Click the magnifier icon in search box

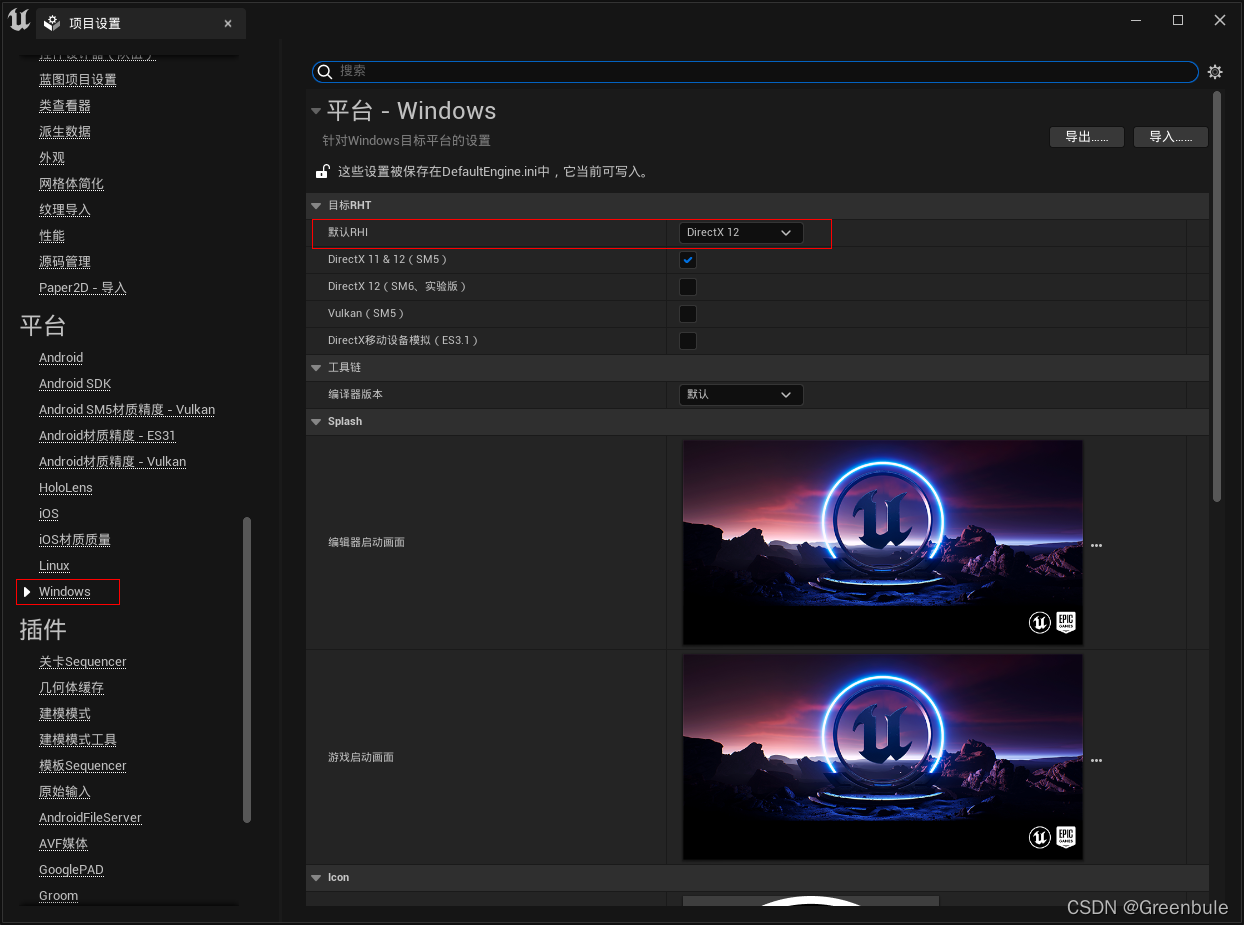coord(324,71)
